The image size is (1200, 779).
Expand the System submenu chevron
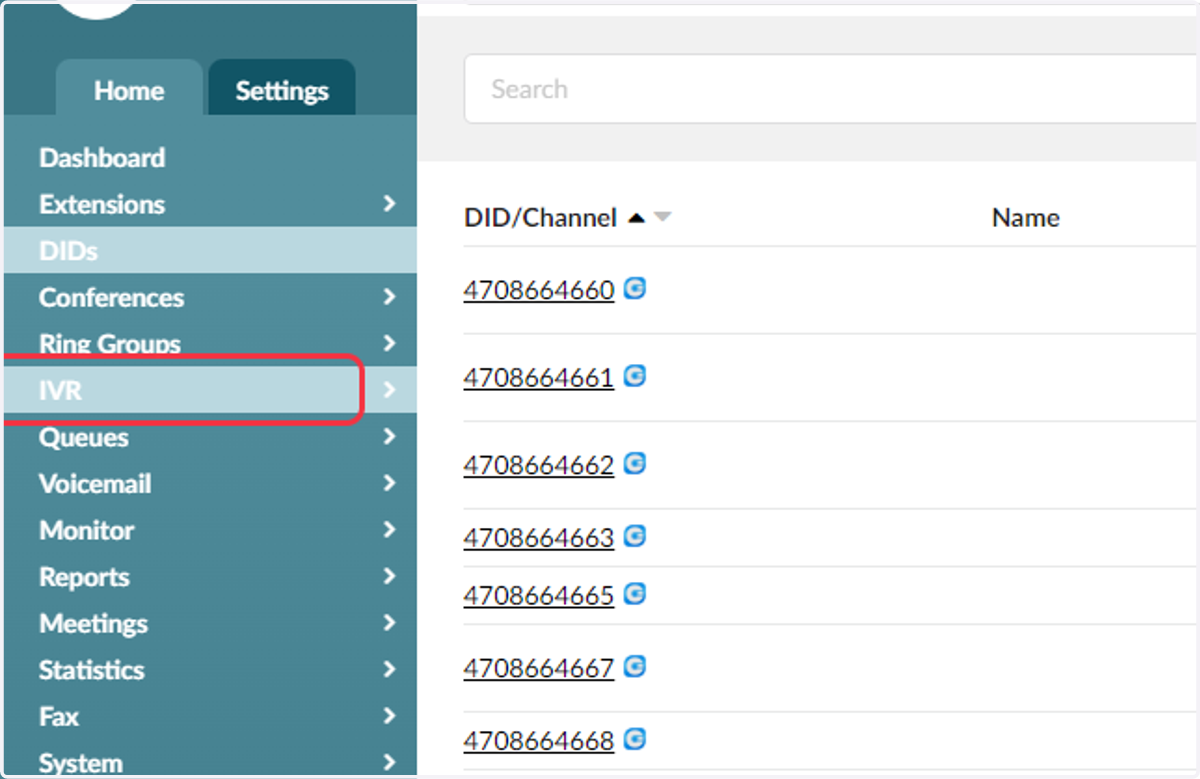390,762
